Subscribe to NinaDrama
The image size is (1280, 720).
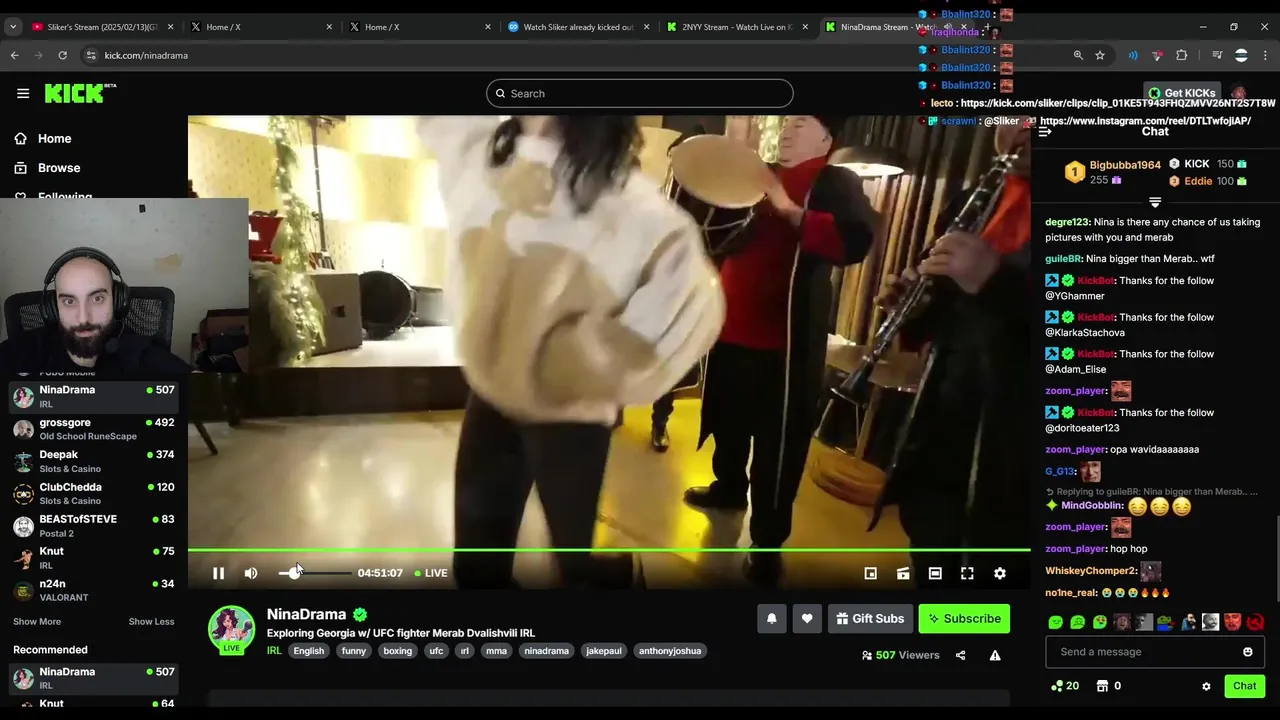(965, 619)
